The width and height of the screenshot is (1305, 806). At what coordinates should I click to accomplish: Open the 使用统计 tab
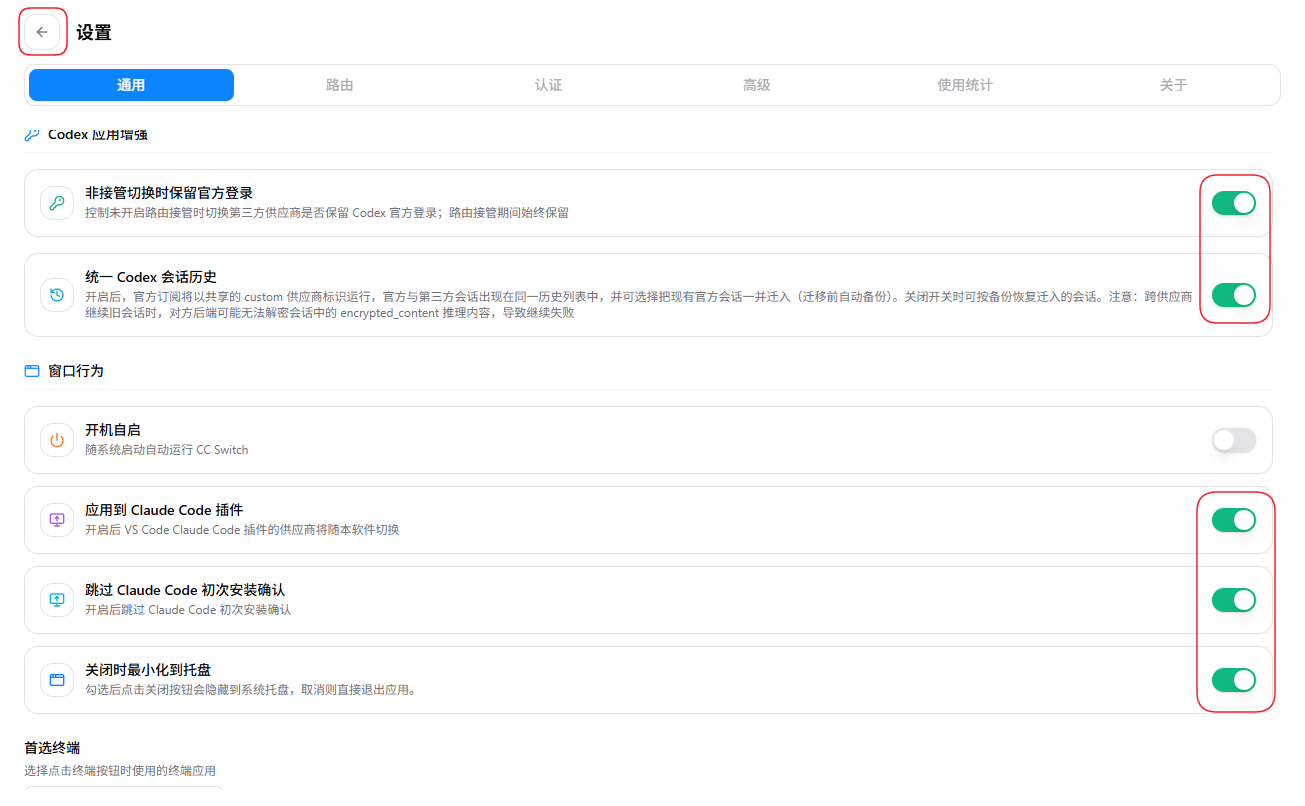tap(965, 85)
